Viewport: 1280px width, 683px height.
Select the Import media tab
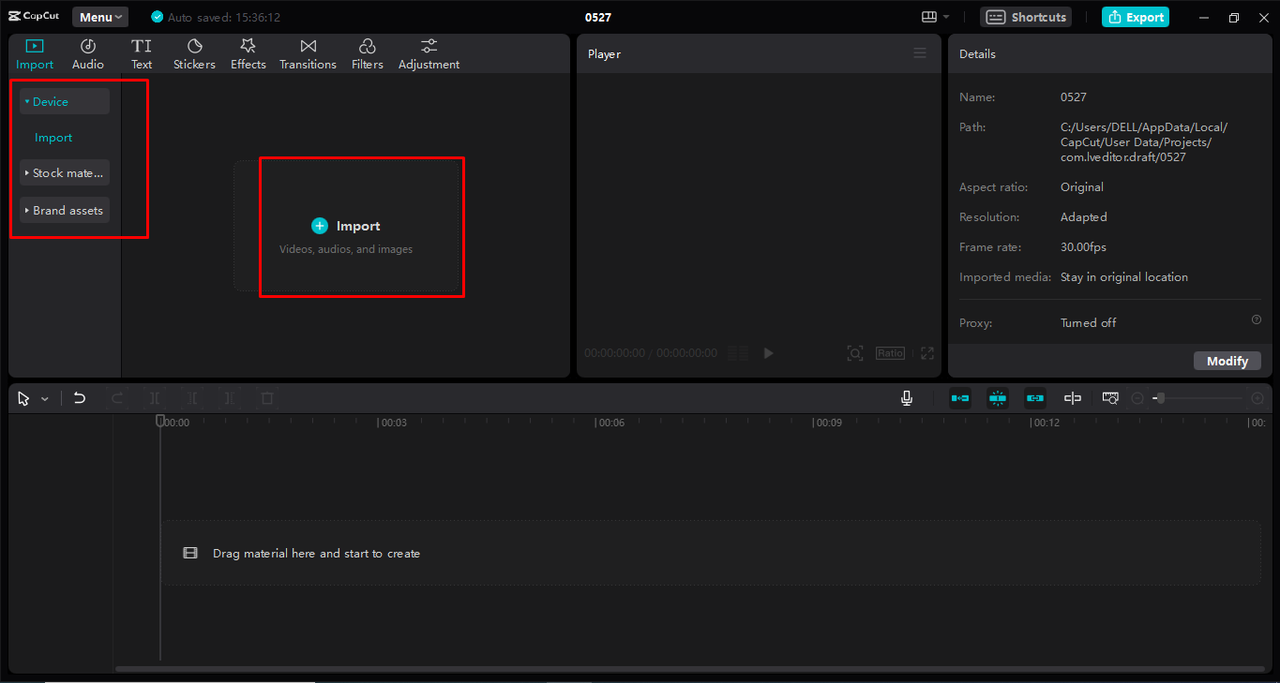pos(35,54)
